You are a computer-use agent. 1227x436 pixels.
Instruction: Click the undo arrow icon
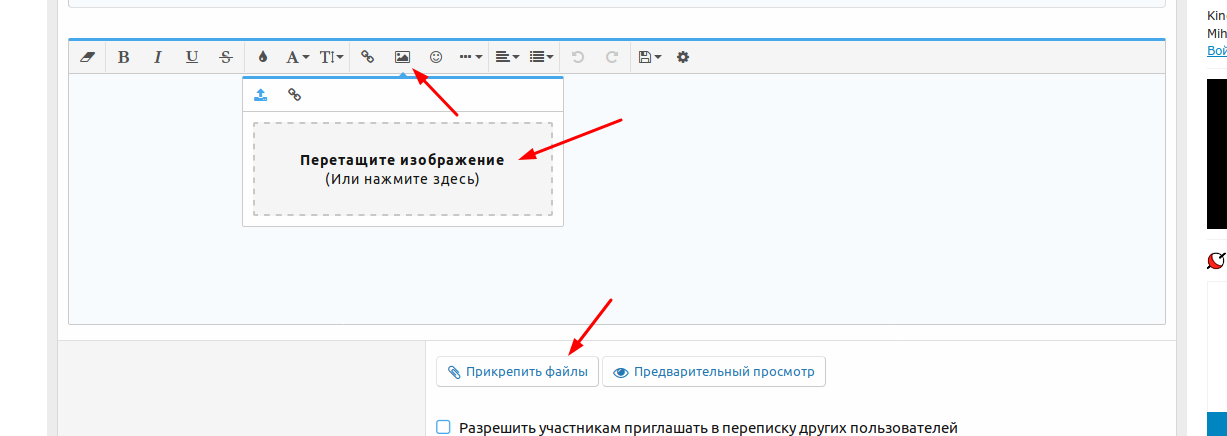click(578, 57)
